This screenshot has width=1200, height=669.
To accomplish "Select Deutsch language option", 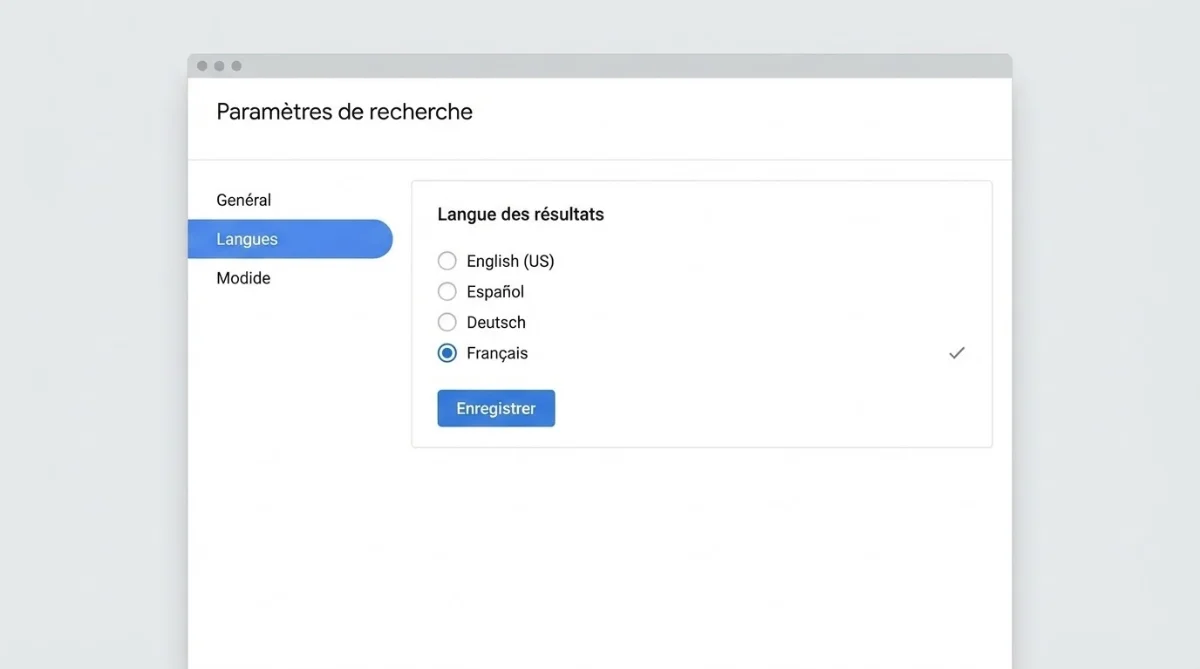I will (447, 322).
